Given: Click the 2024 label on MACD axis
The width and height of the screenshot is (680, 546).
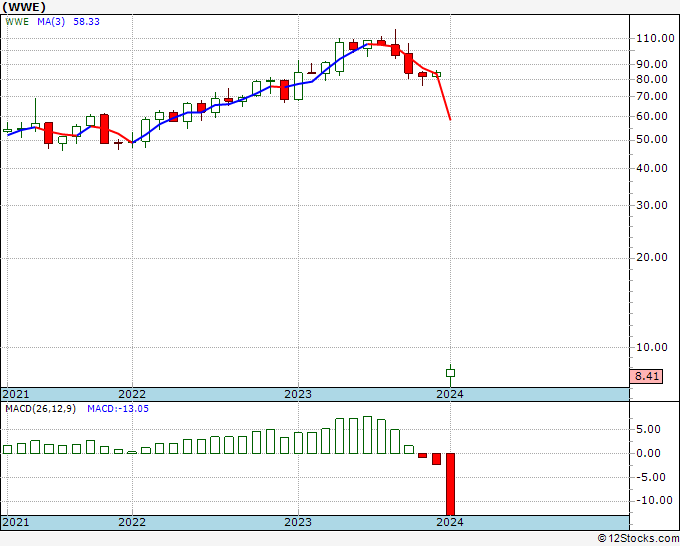Looking at the screenshot, I should (x=450, y=522).
